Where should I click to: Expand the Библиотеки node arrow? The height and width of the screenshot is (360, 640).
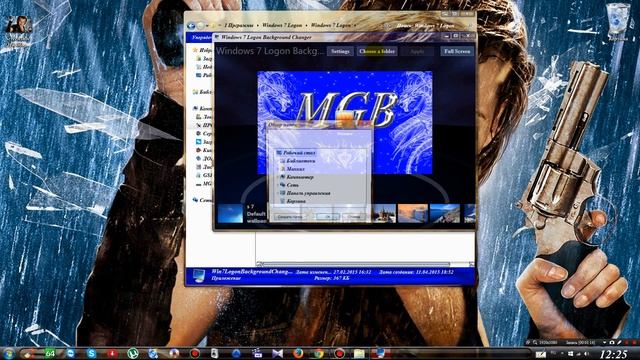[278, 161]
